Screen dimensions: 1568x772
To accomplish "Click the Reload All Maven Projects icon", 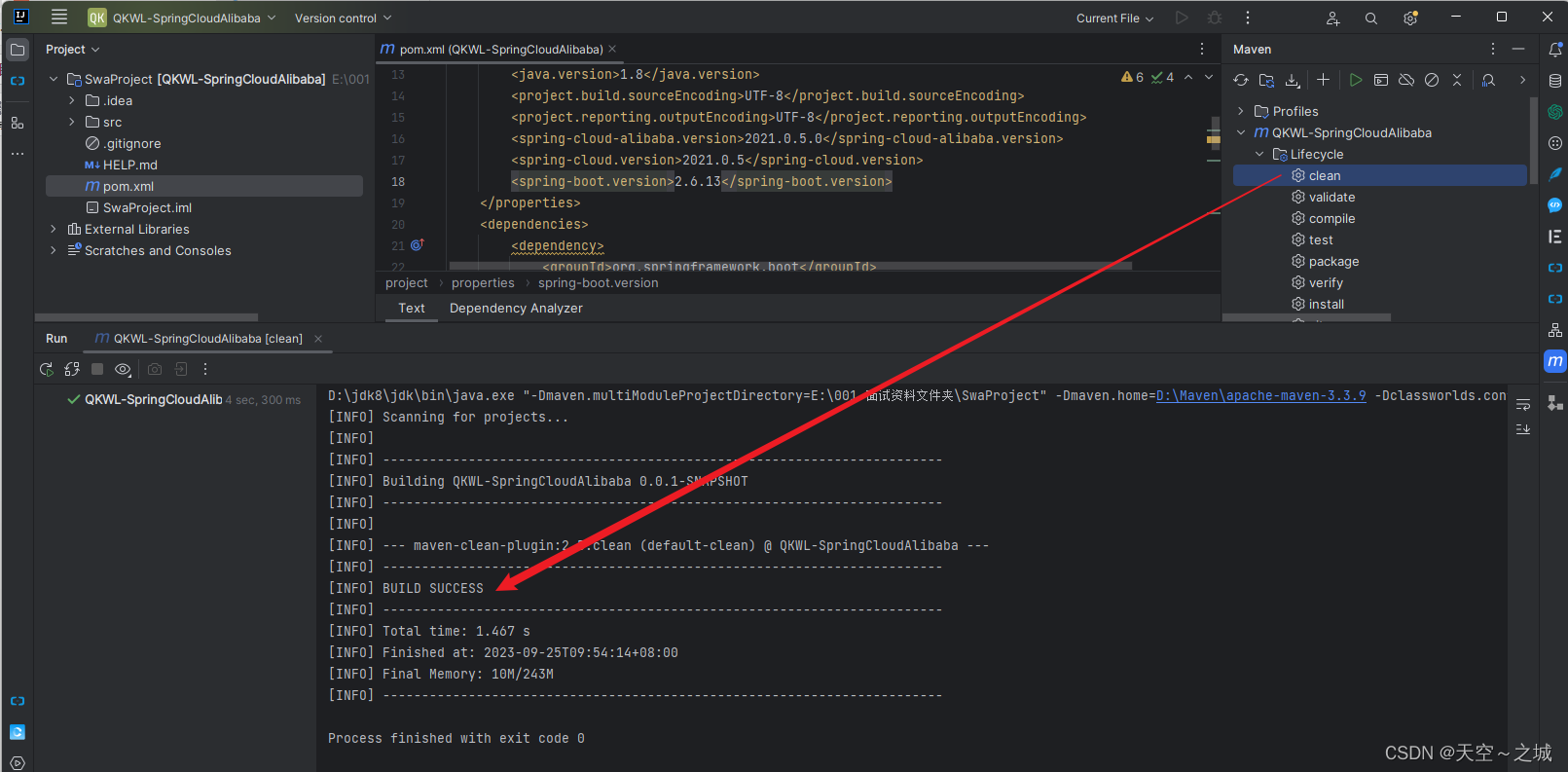I will [x=1241, y=80].
